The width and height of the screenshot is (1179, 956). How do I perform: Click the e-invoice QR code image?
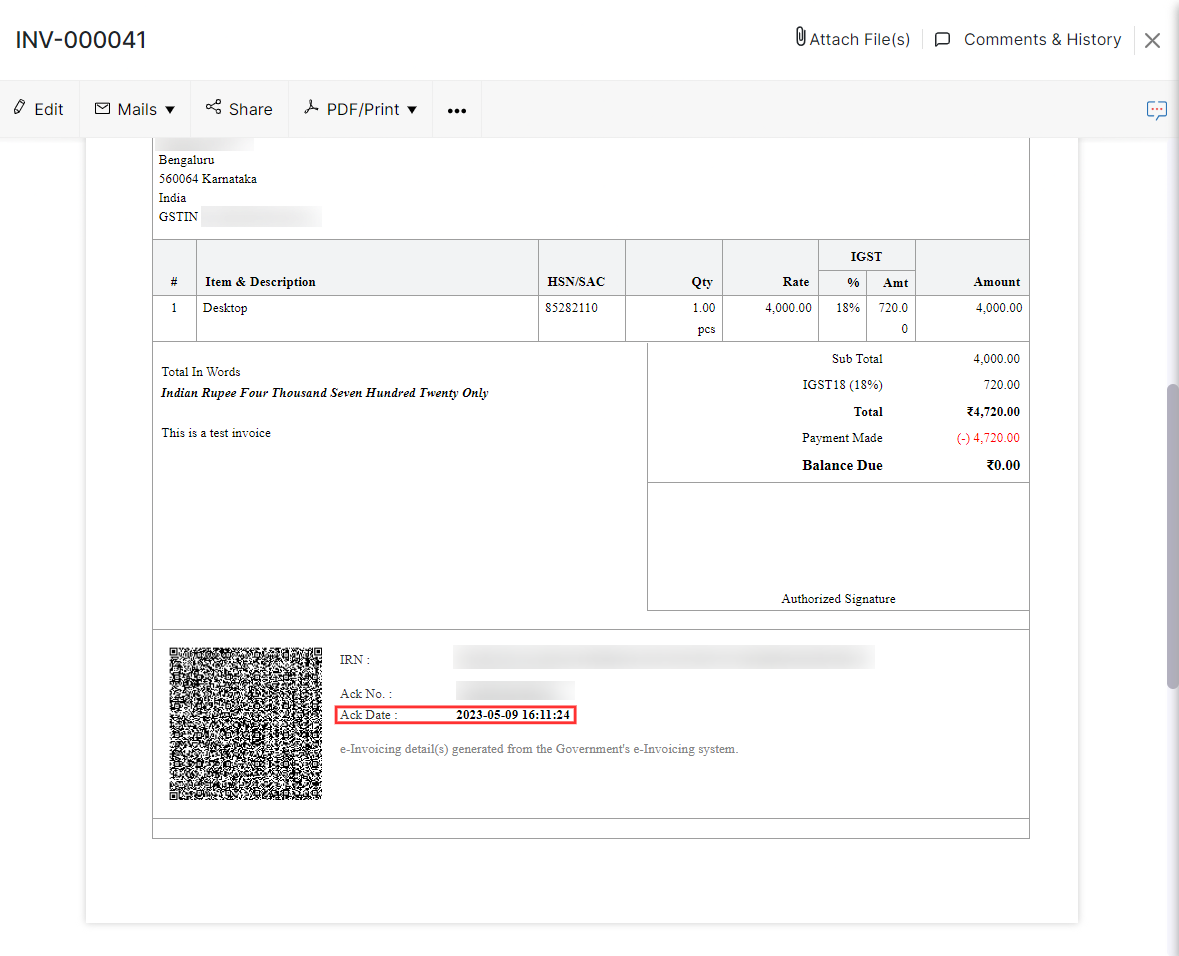[x=245, y=723]
